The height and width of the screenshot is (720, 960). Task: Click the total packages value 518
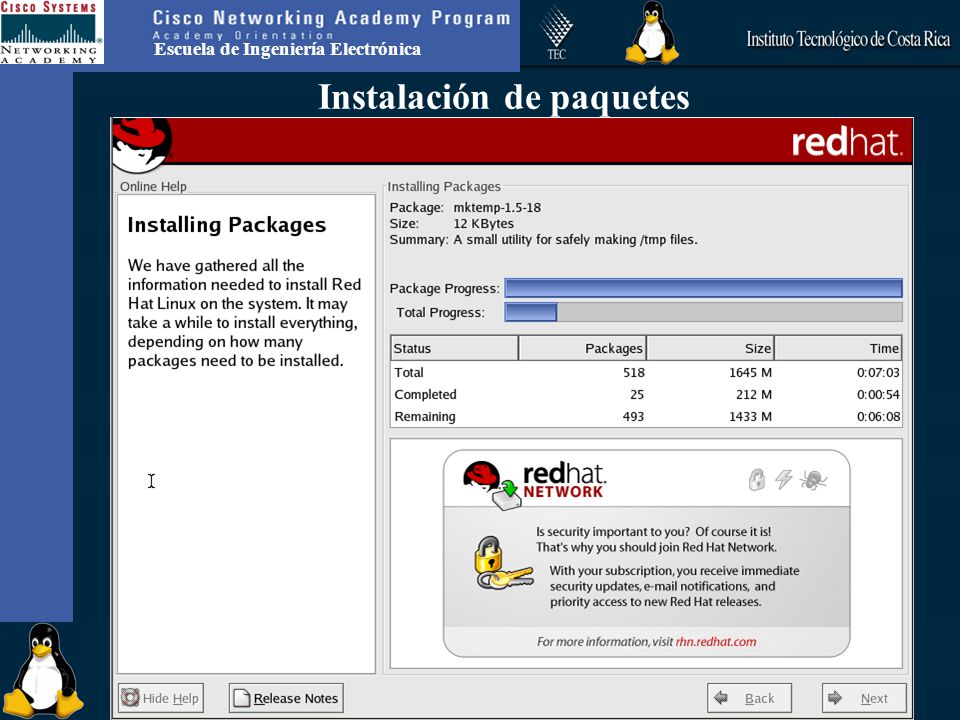pos(634,372)
